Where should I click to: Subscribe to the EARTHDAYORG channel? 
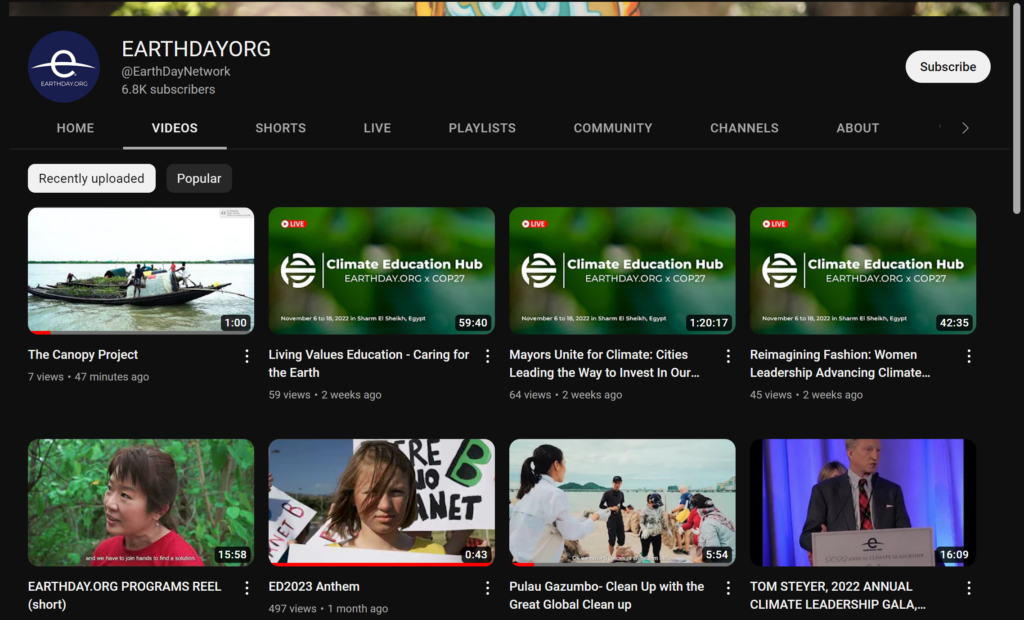[x=947, y=67]
